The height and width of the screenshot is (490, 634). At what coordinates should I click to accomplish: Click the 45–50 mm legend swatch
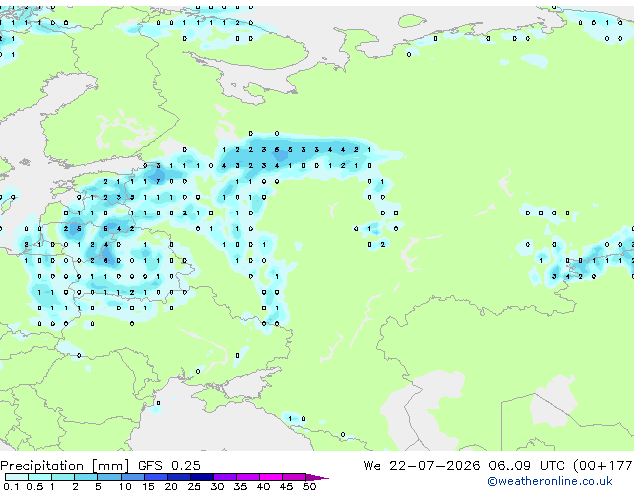pyautogui.click(x=294, y=477)
